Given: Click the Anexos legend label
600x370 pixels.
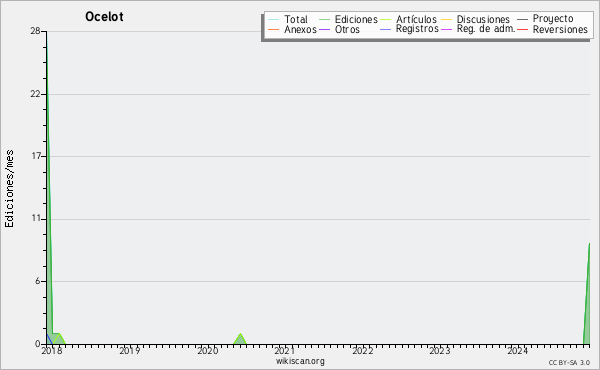Looking at the screenshot, I should click(300, 29).
